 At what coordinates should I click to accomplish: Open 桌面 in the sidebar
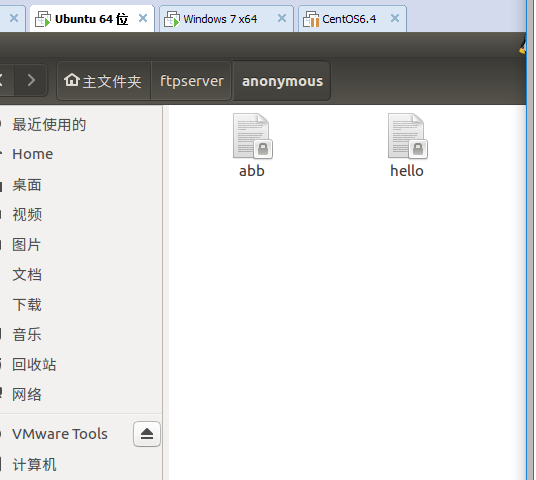[x=81, y=185]
